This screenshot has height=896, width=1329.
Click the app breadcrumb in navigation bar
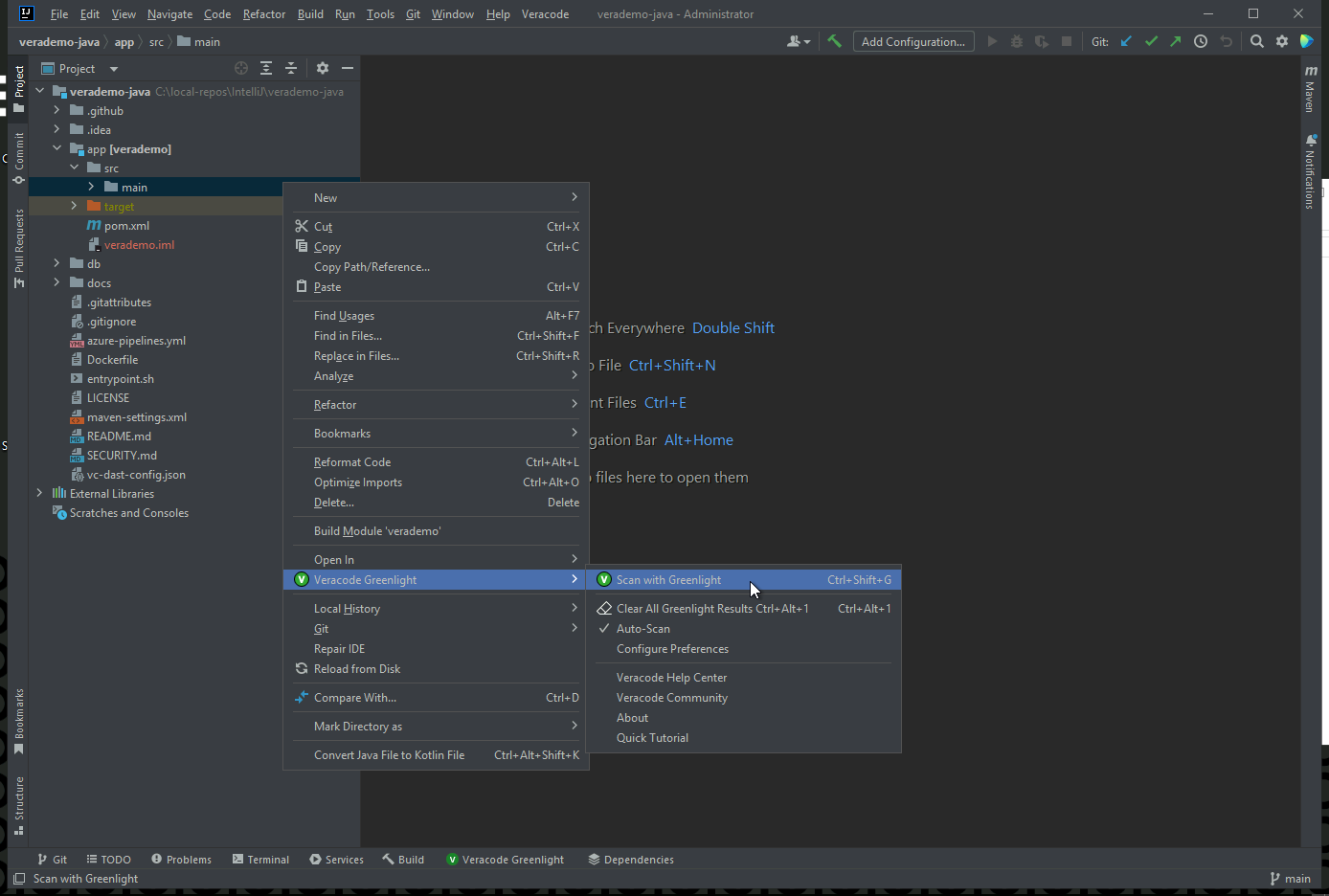(x=124, y=42)
